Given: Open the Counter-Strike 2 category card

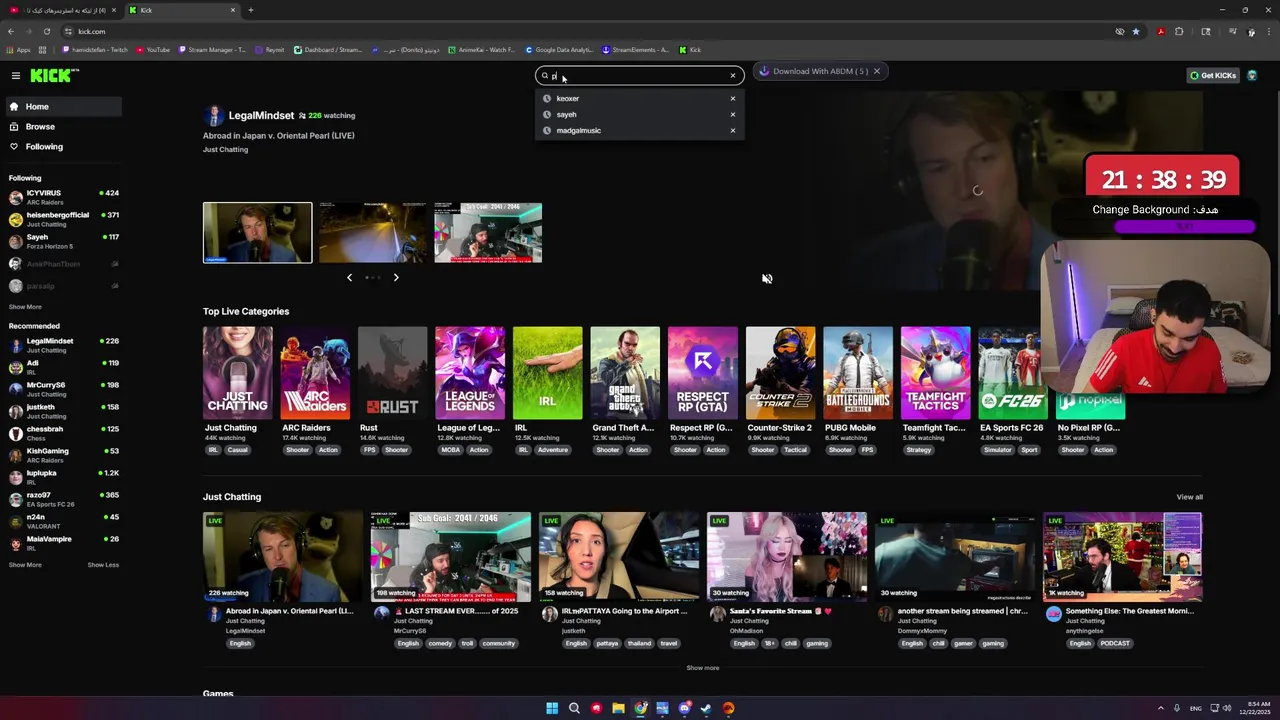Looking at the screenshot, I should [x=780, y=373].
